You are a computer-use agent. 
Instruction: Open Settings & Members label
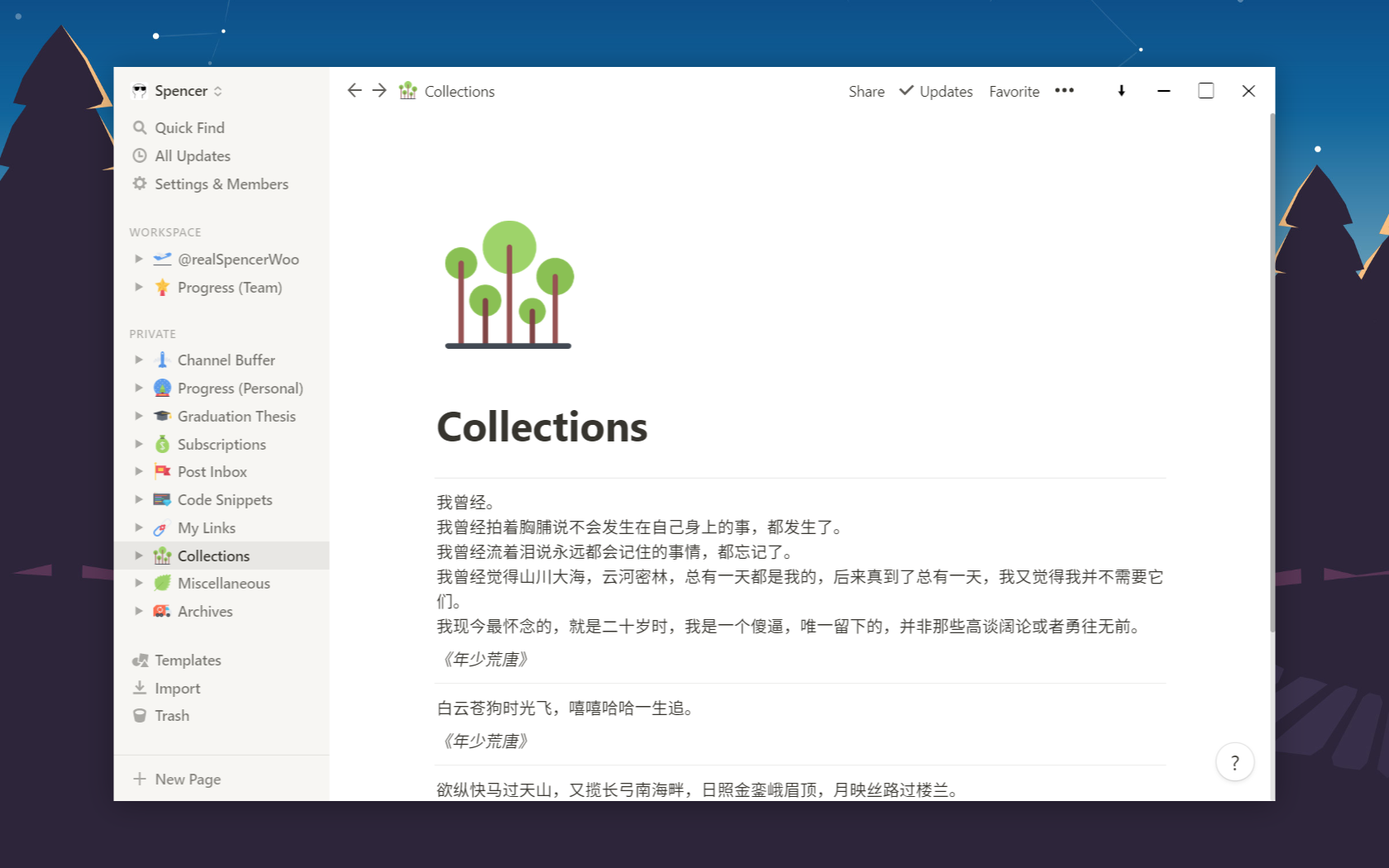222,184
